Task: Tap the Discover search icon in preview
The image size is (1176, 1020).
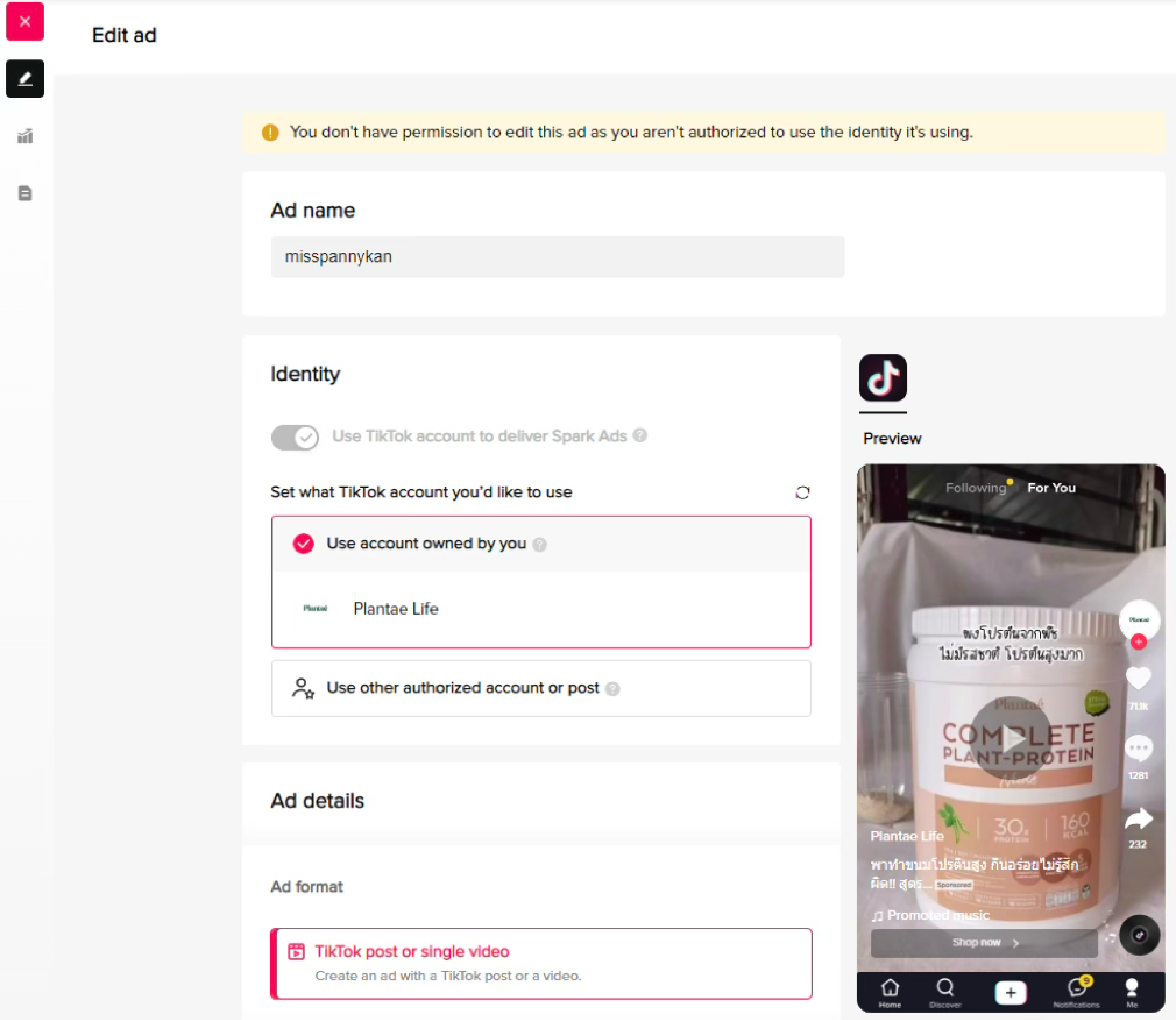Action: coord(945,993)
